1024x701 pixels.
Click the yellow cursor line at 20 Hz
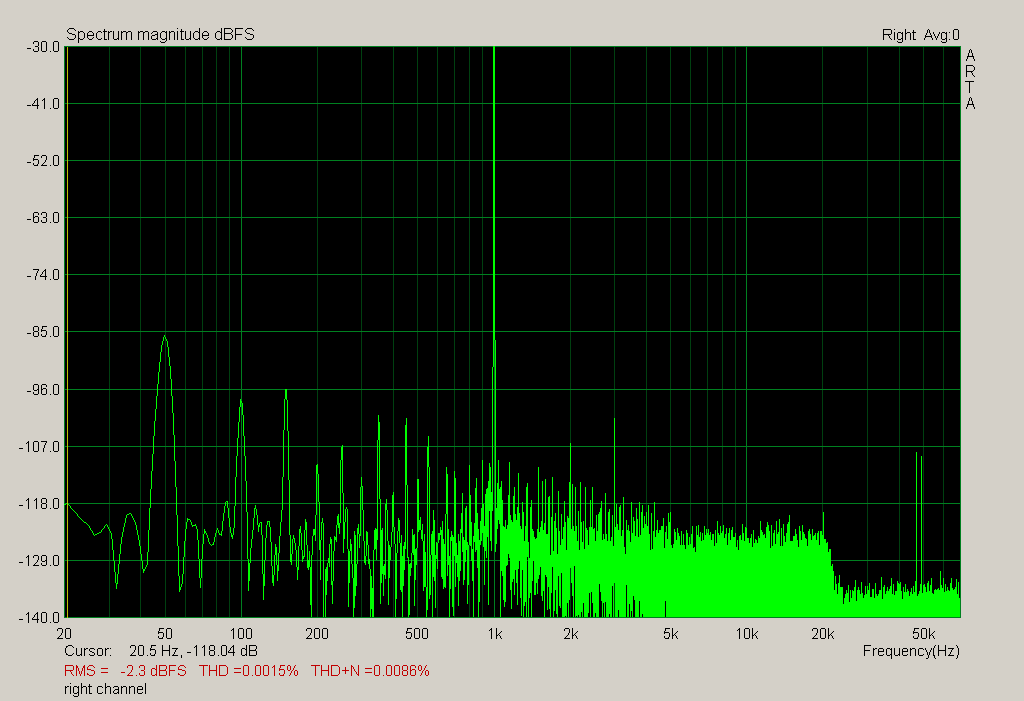(x=67, y=332)
